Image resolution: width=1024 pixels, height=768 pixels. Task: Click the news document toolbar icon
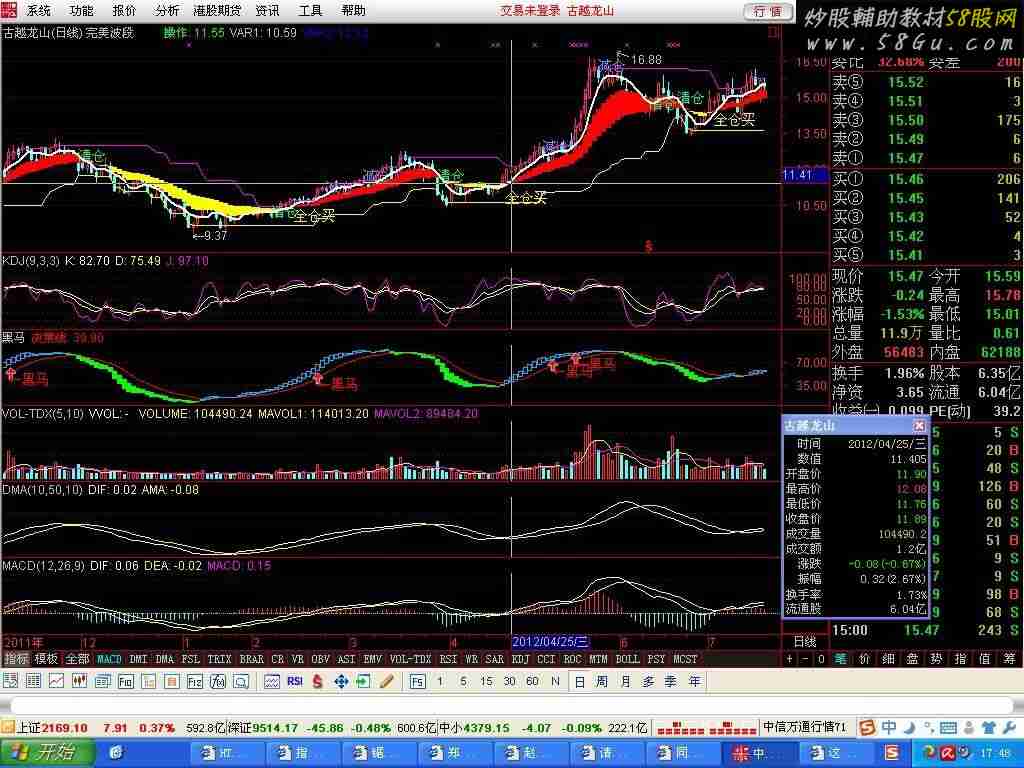103,681
